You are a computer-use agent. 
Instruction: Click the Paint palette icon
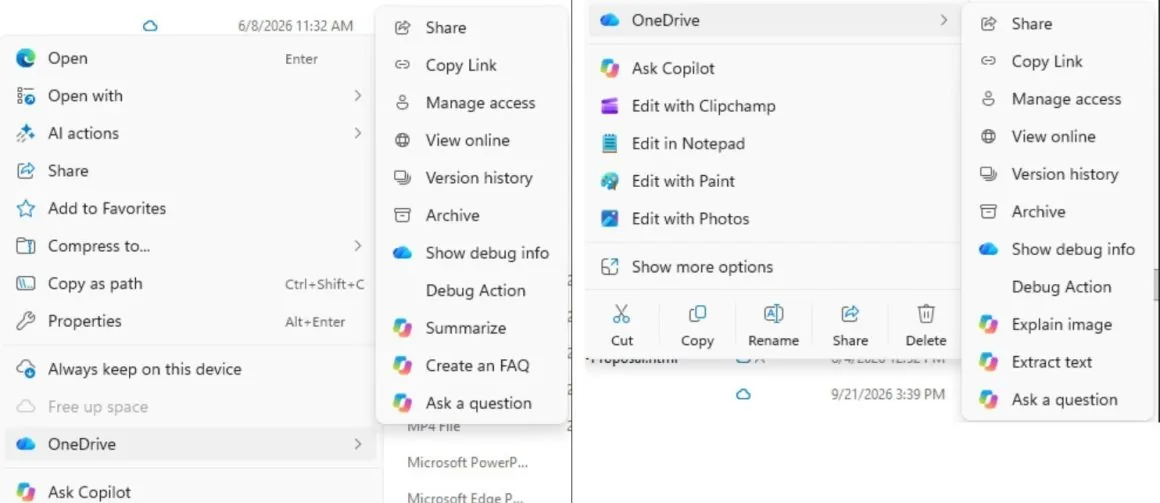pos(610,181)
